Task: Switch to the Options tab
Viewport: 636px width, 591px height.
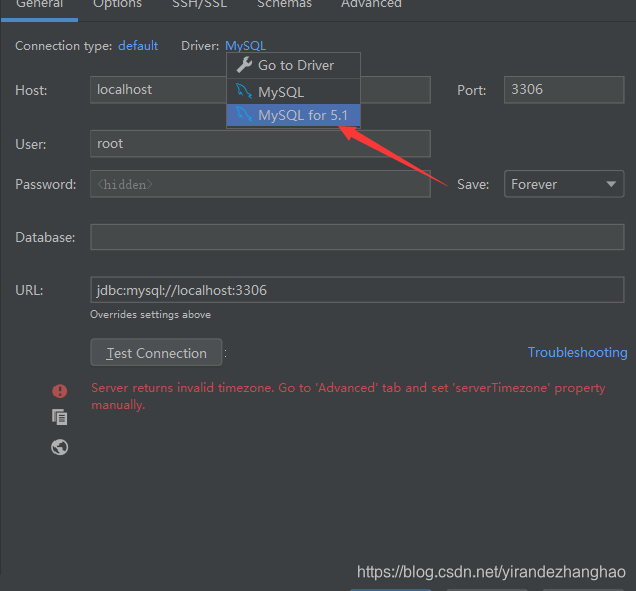Action: click(117, 5)
